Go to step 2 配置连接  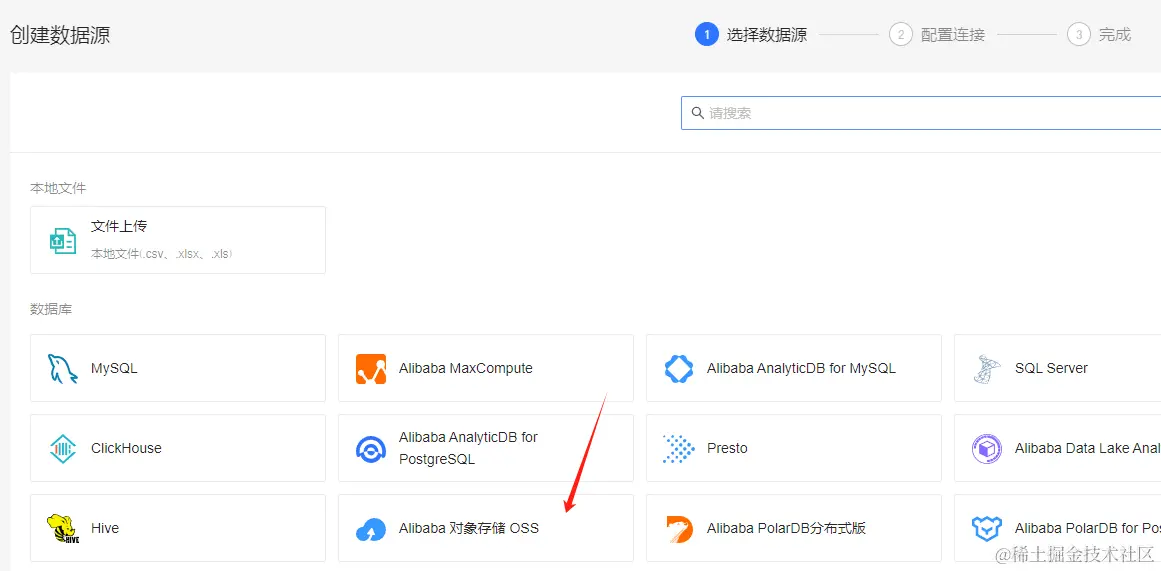937,34
